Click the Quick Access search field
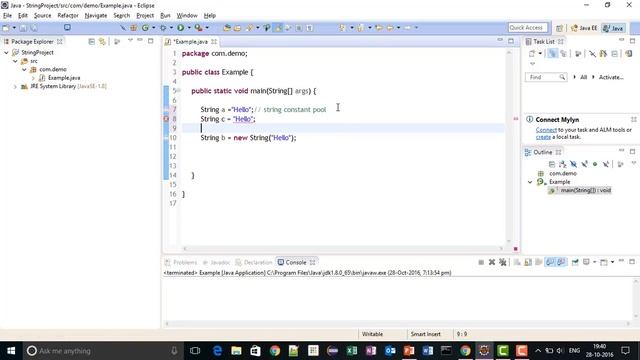The height and width of the screenshot is (360, 640). (527, 28)
